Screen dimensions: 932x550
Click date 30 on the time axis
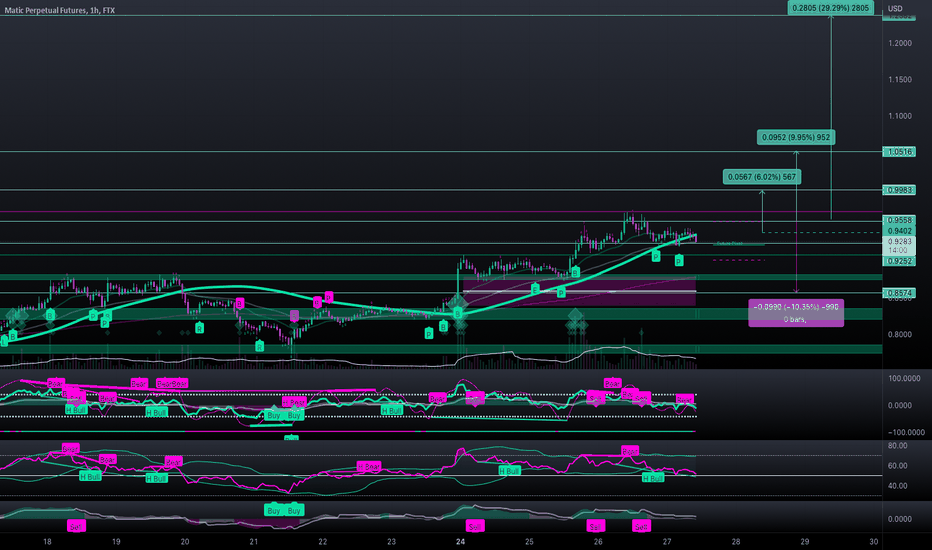(873, 542)
